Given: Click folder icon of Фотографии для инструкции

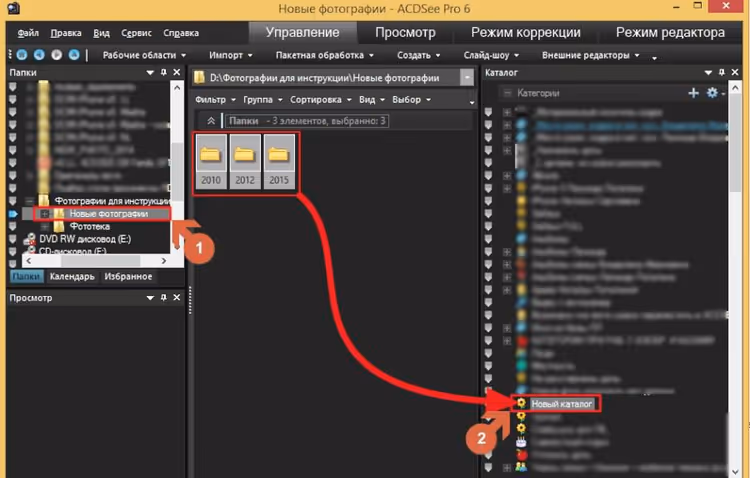Looking at the screenshot, I should click(x=44, y=200).
